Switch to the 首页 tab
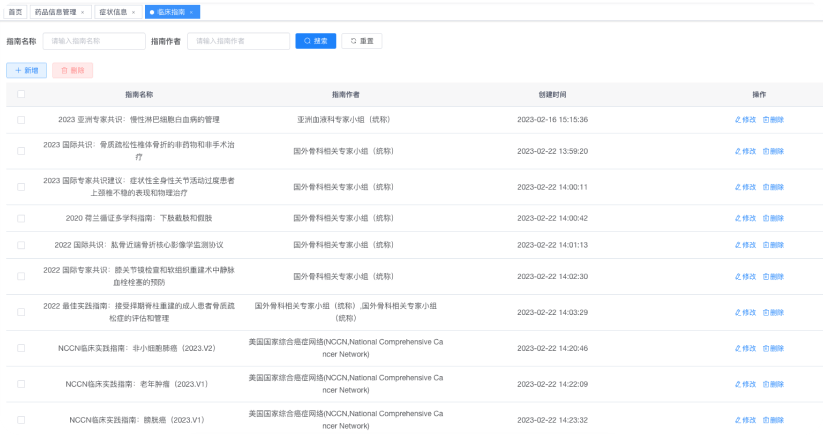Screen dimensions: 823x435 click(15, 12)
